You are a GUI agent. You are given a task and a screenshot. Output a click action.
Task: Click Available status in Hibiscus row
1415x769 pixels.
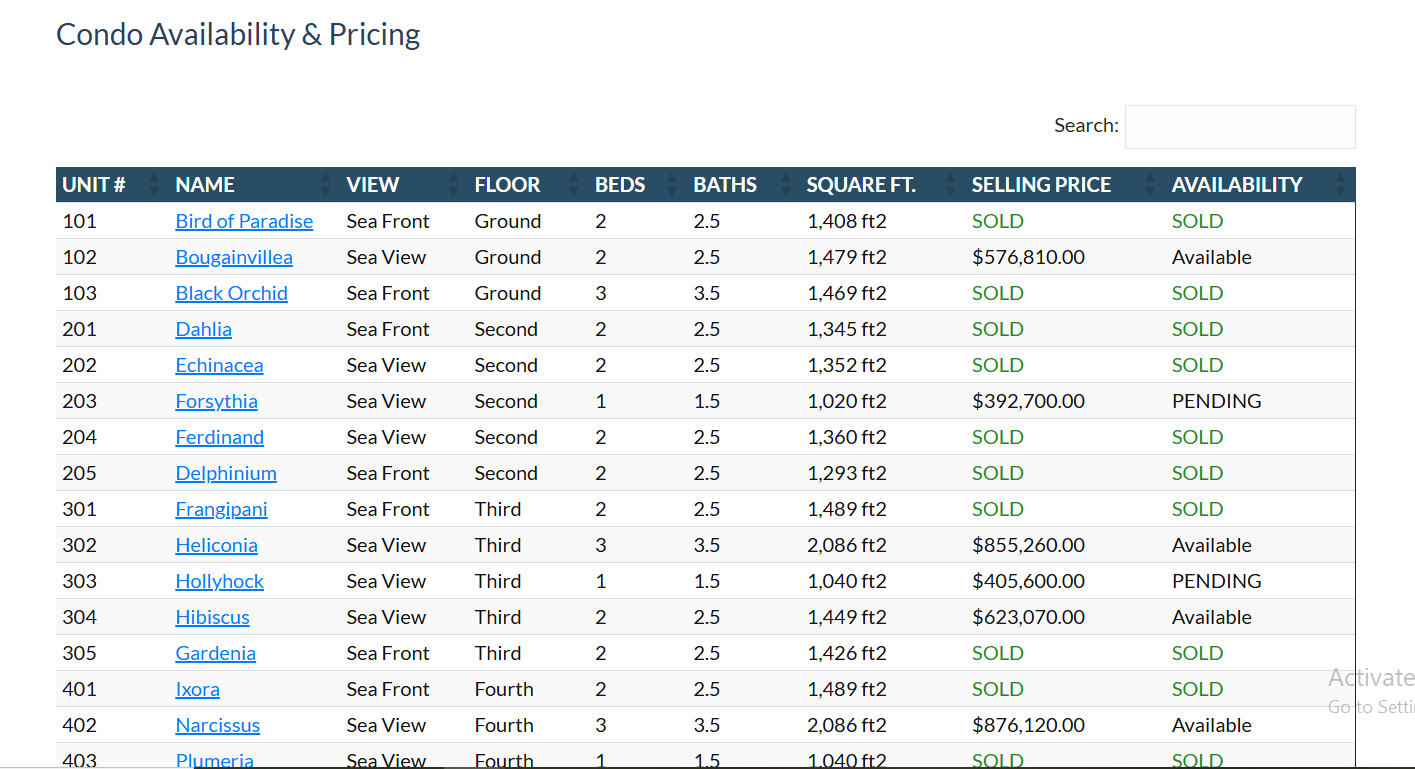point(1211,617)
